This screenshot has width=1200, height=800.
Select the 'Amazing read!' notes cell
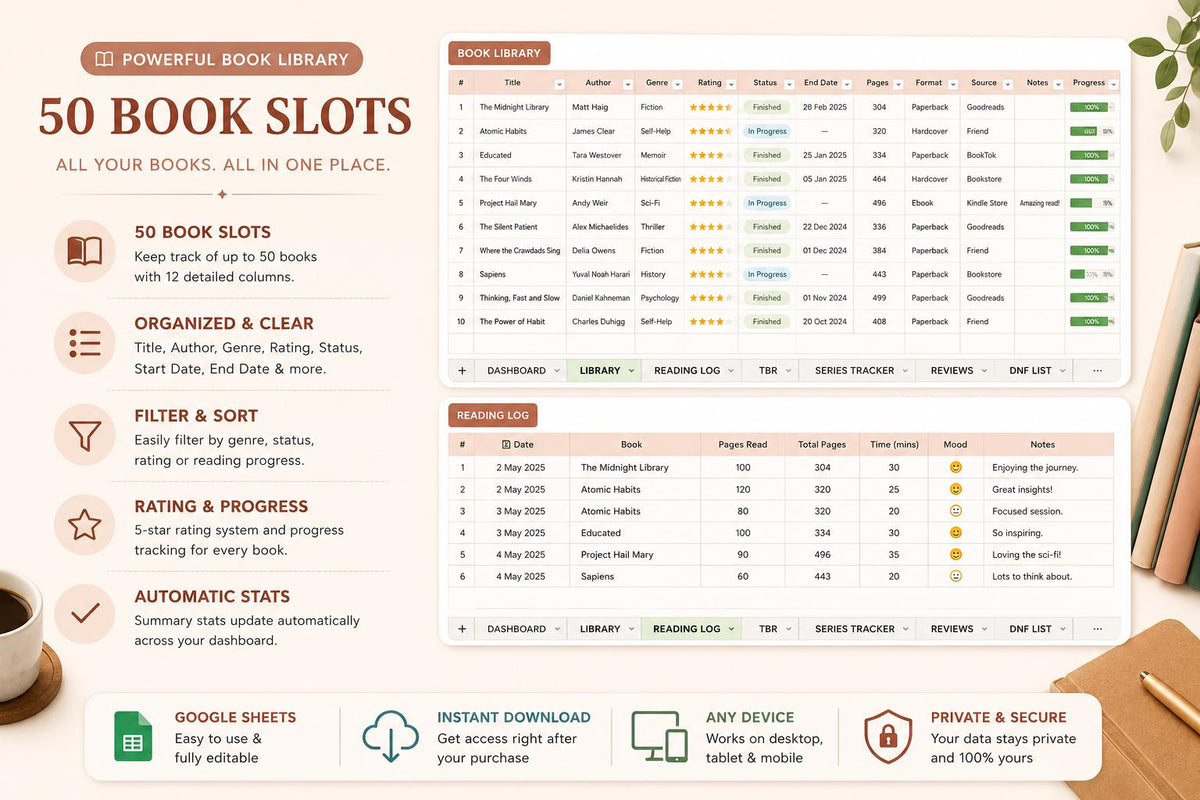1040,203
